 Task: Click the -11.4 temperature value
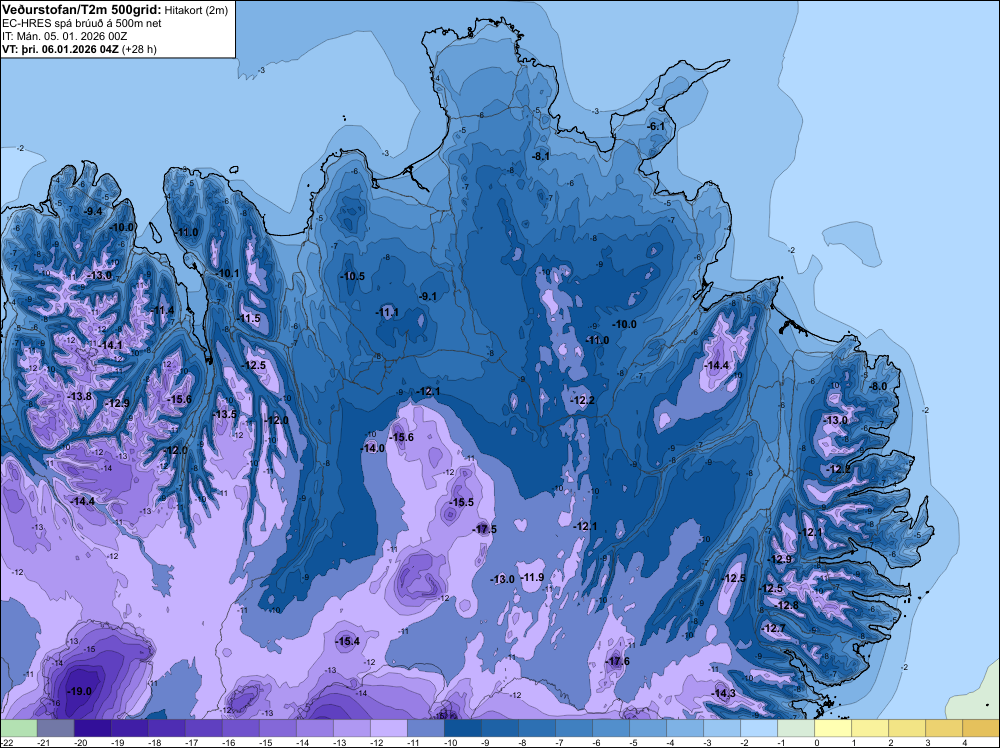pos(163,310)
